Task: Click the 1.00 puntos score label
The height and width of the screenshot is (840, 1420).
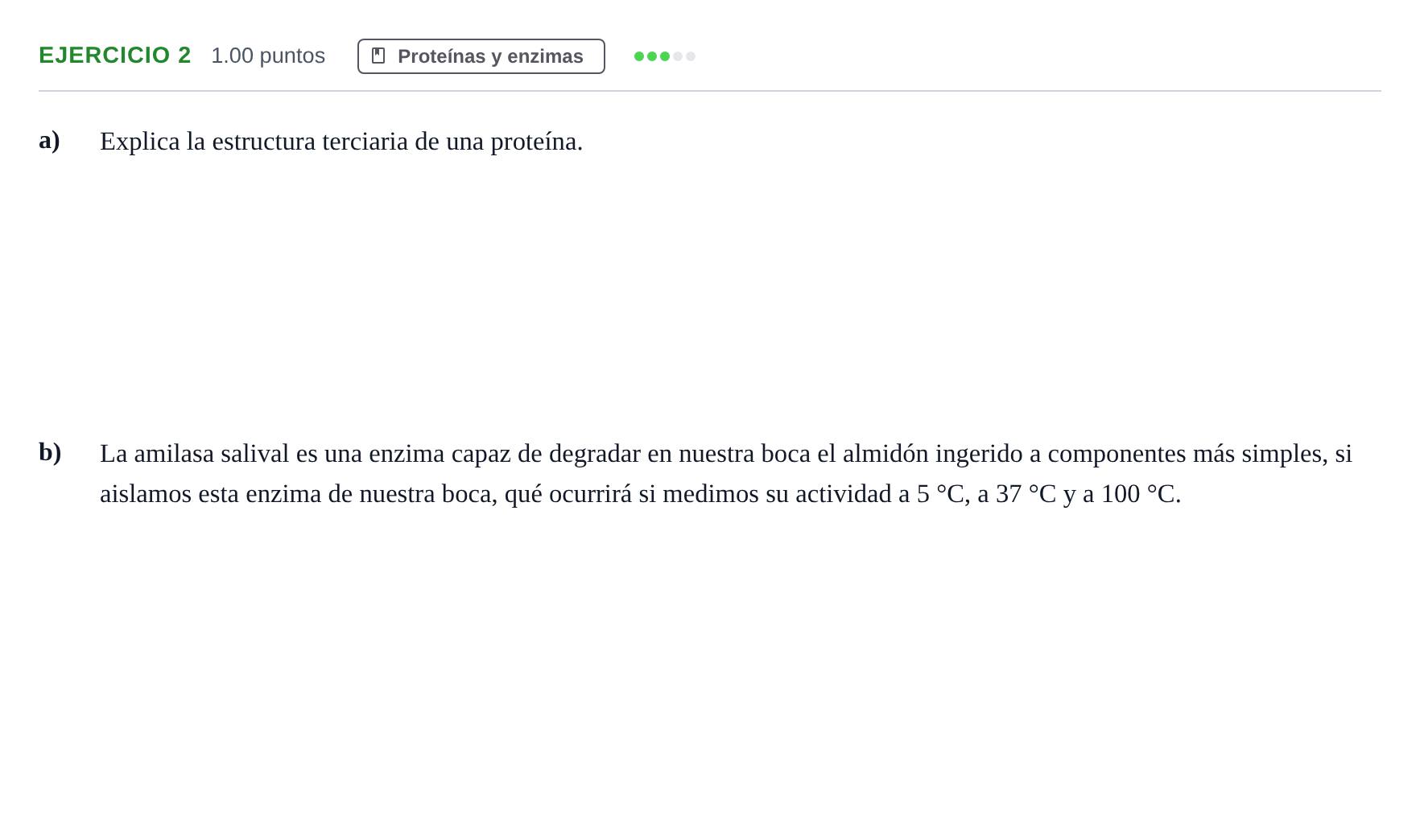Action: tap(268, 56)
